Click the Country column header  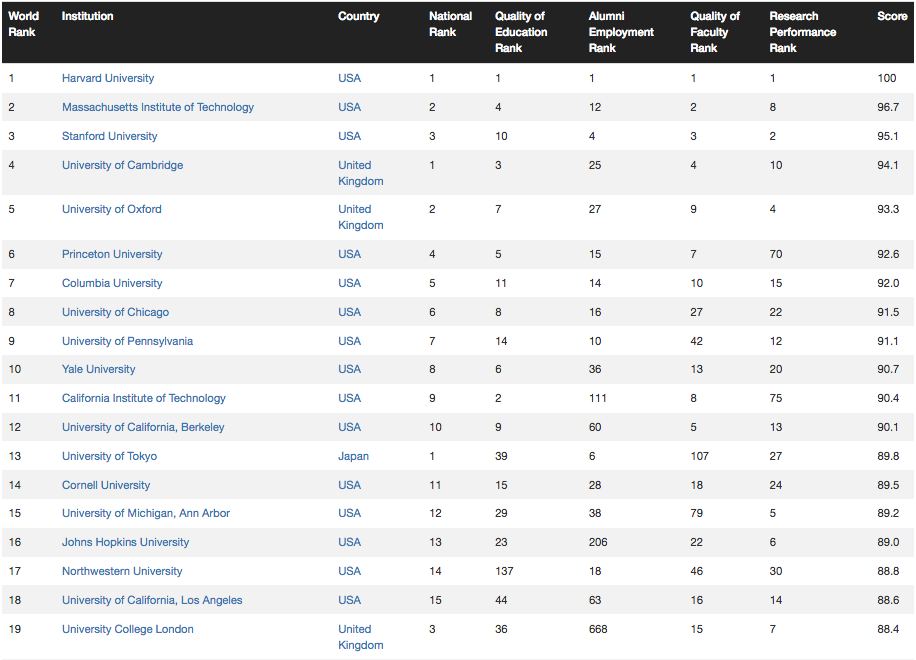(x=359, y=16)
